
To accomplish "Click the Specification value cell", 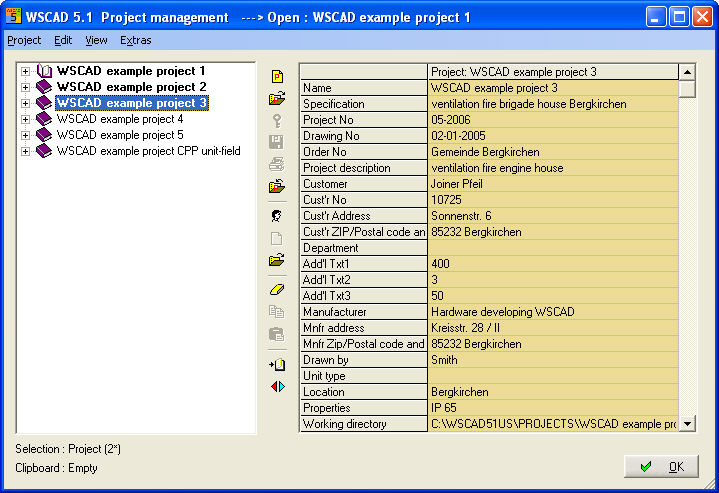I will click(x=553, y=104).
